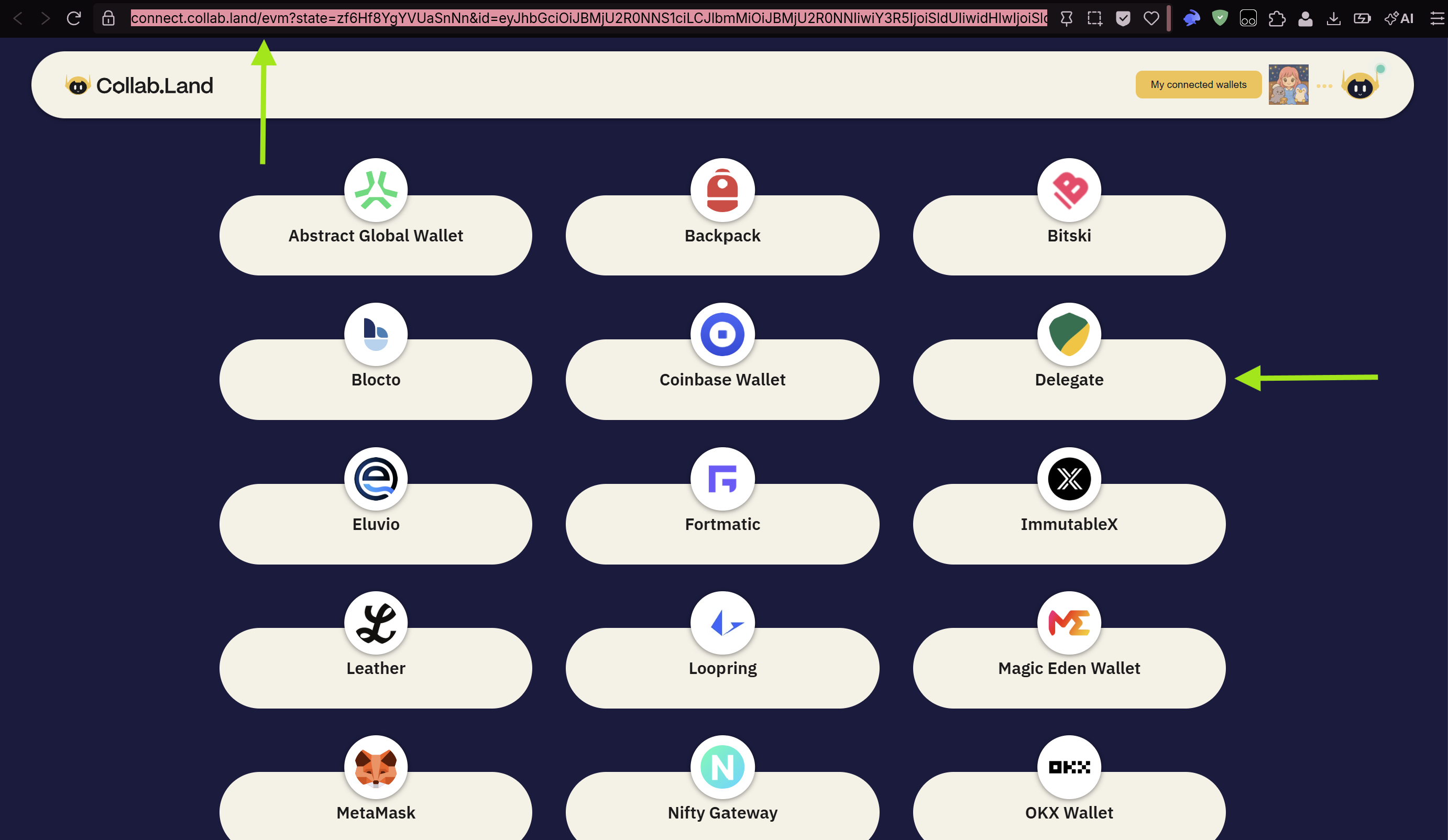Pick the Loopring logo icon

pyautogui.click(x=722, y=623)
